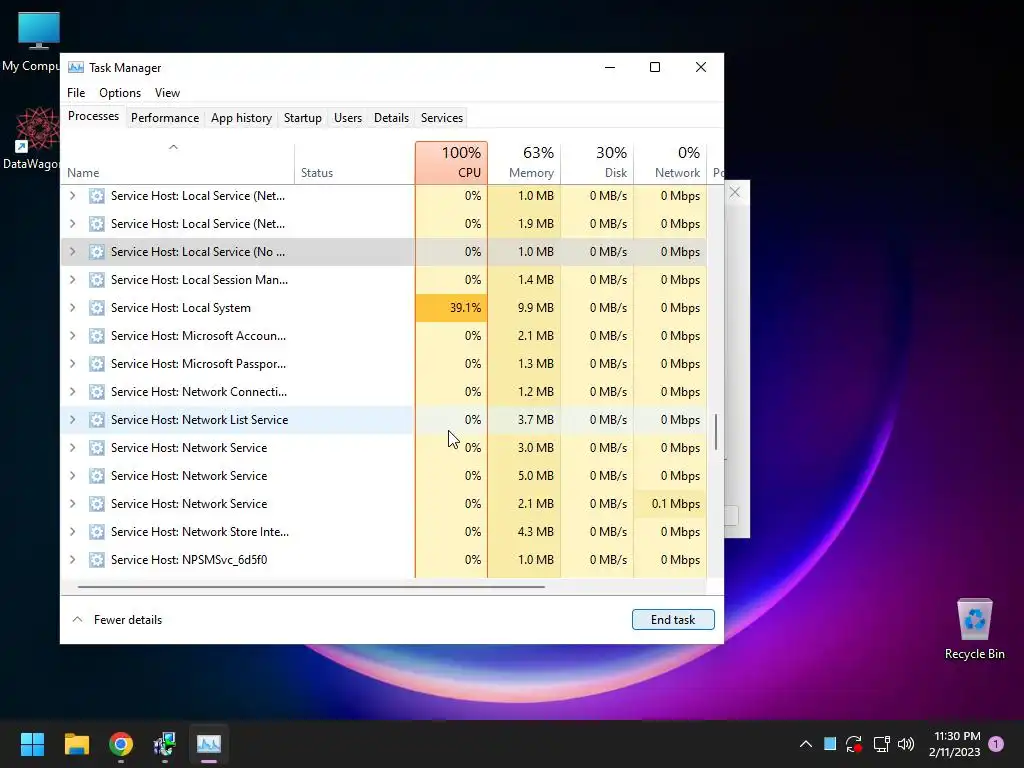This screenshot has height=768, width=1024.
Task: Expand Service Host: Local System
Action: point(72,308)
